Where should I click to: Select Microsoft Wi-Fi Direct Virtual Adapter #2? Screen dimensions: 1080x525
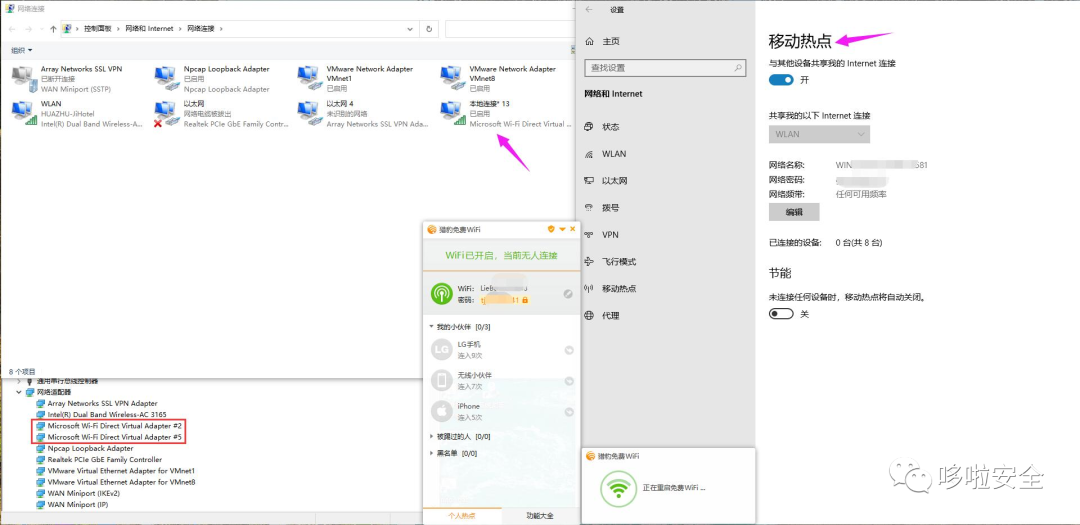coord(114,426)
